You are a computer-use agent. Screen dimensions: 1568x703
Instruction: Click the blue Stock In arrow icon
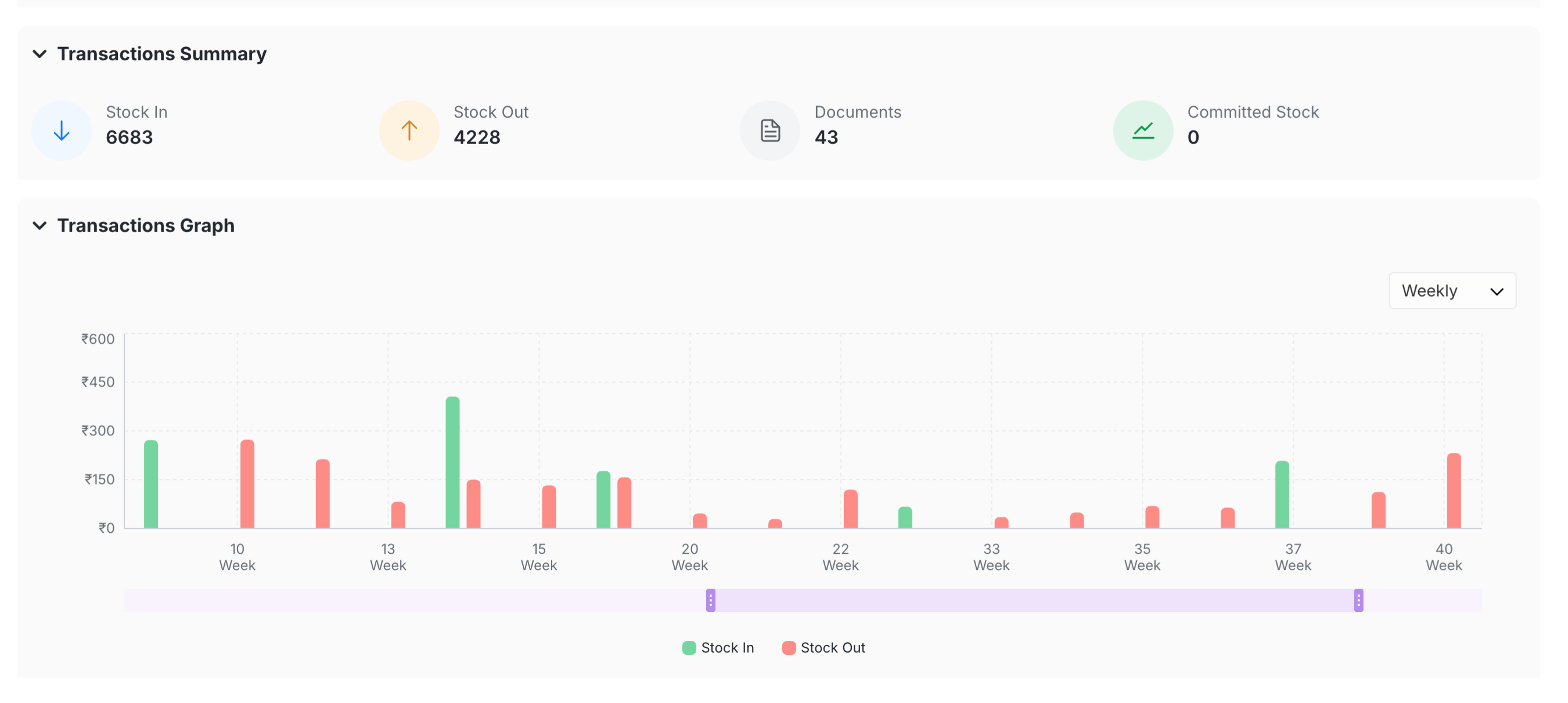[x=62, y=130]
